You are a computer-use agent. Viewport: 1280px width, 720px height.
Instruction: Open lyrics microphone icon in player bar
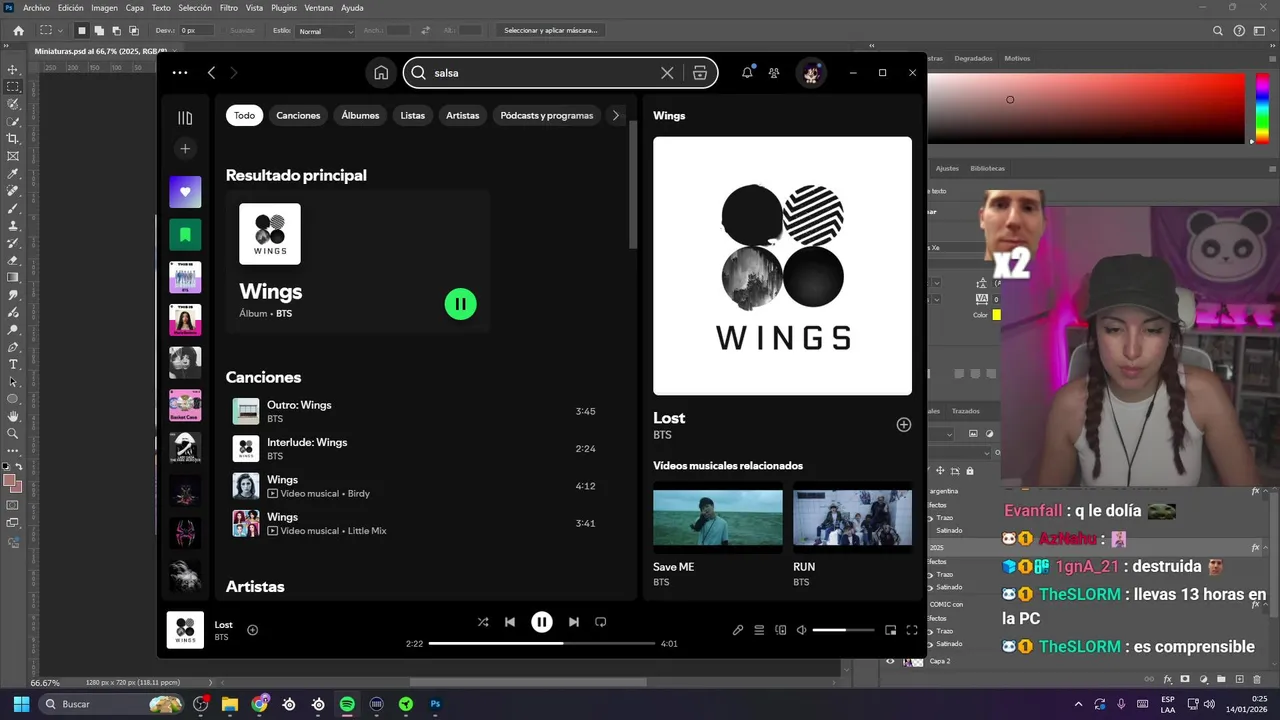click(x=738, y=630)
